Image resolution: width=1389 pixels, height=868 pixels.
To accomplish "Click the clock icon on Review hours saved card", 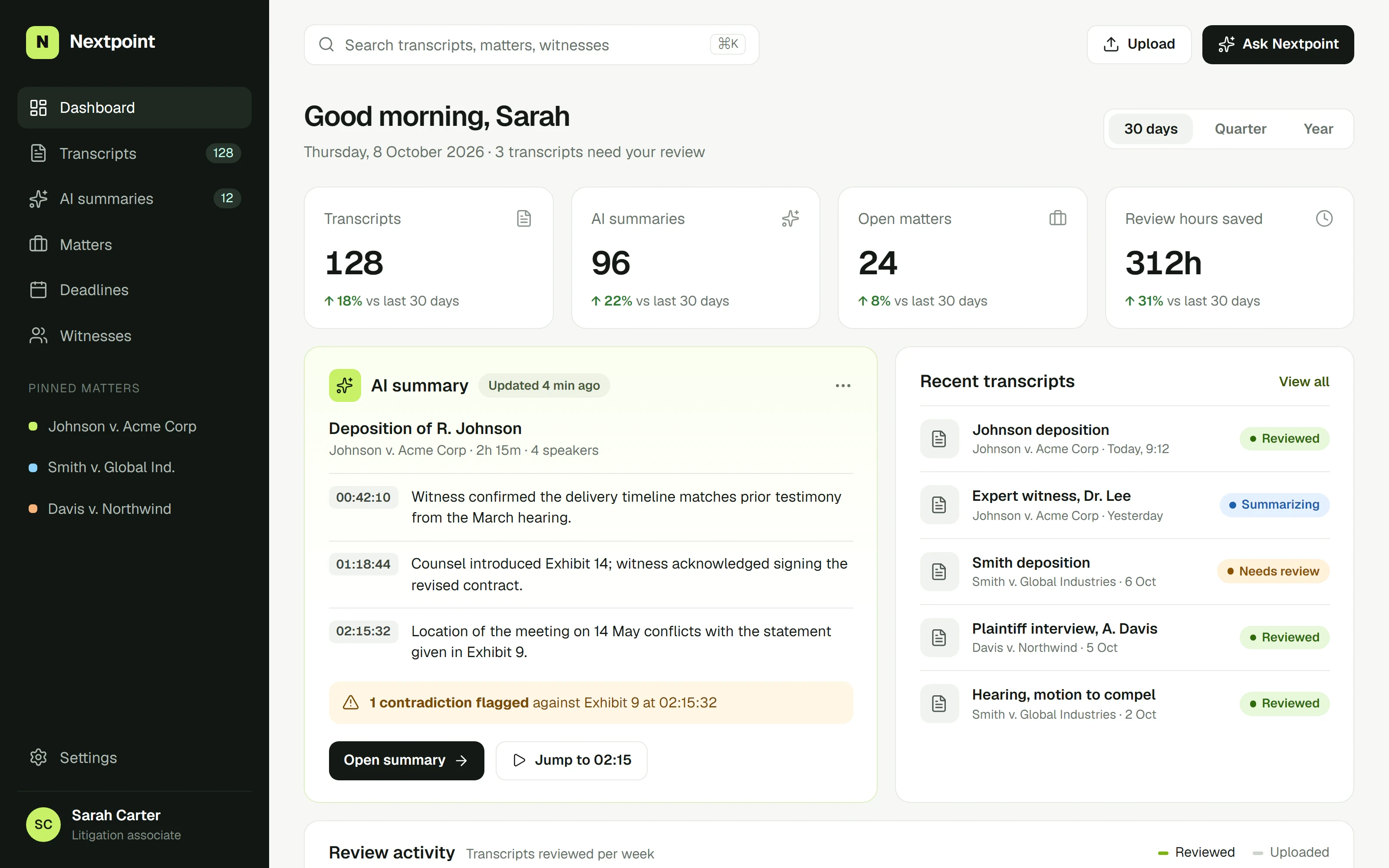I will click(1324, 219).
